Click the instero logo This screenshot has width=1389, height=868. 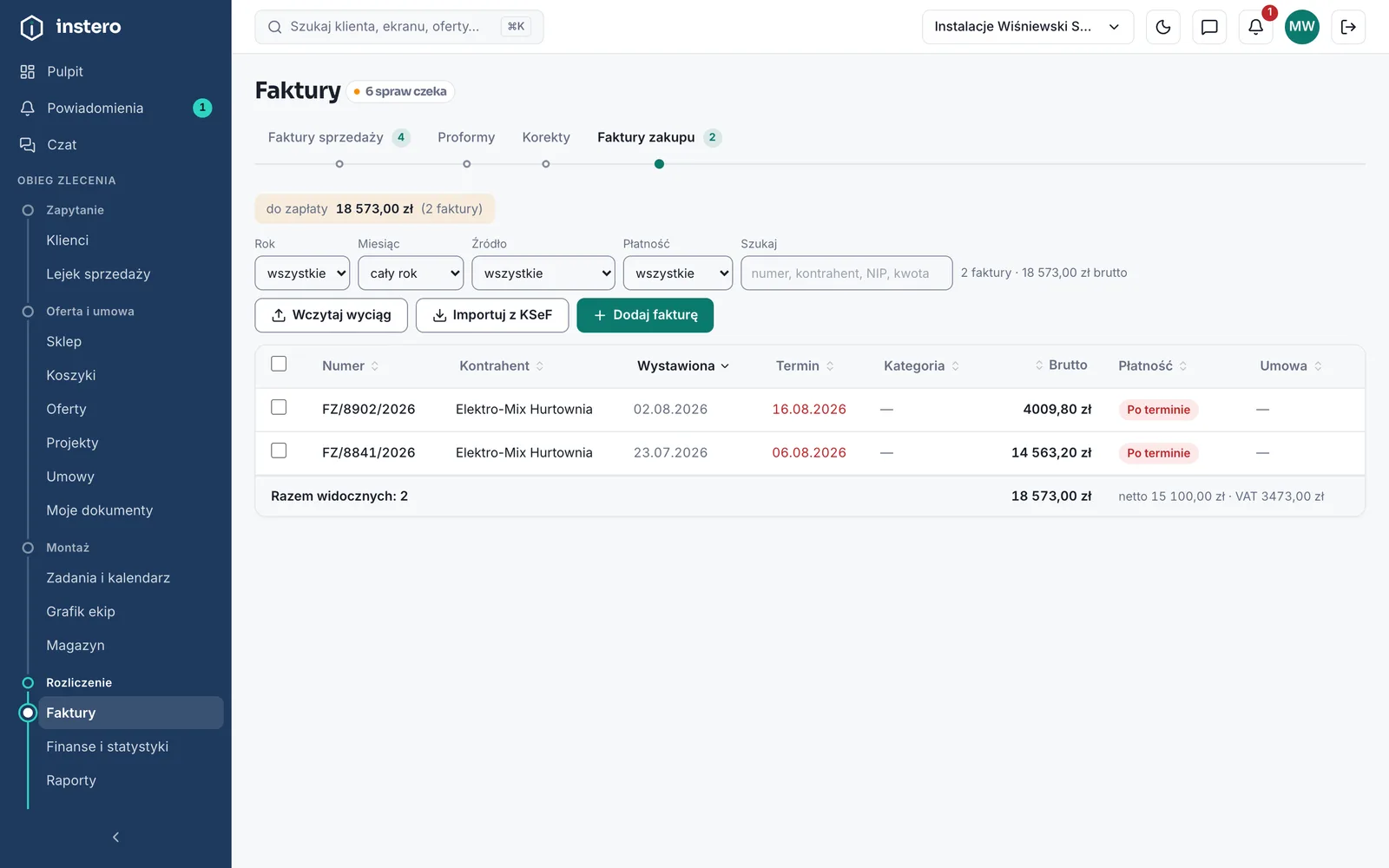[70, 27]
